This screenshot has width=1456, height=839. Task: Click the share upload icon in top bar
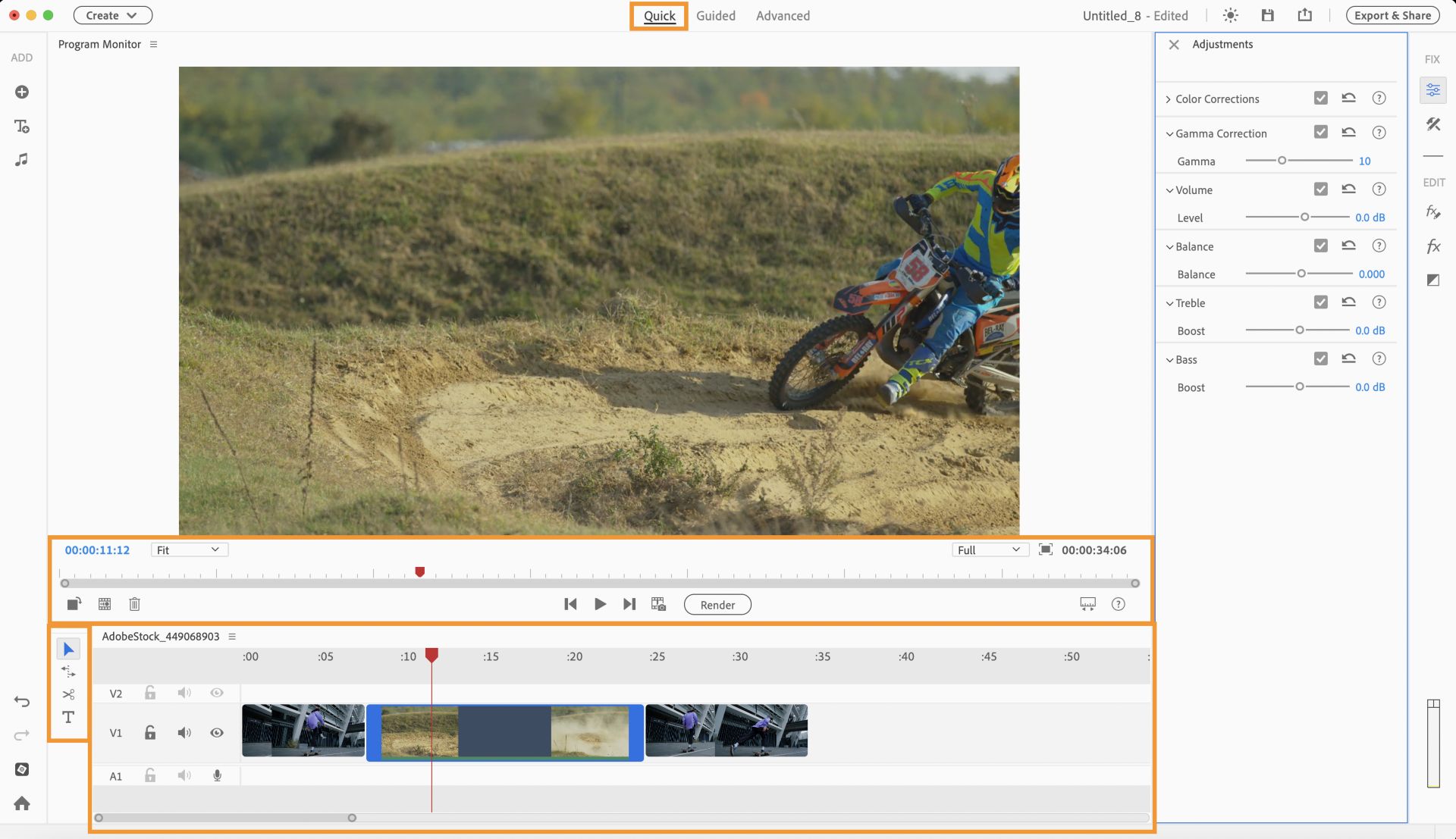click(x=1304, y=15)
